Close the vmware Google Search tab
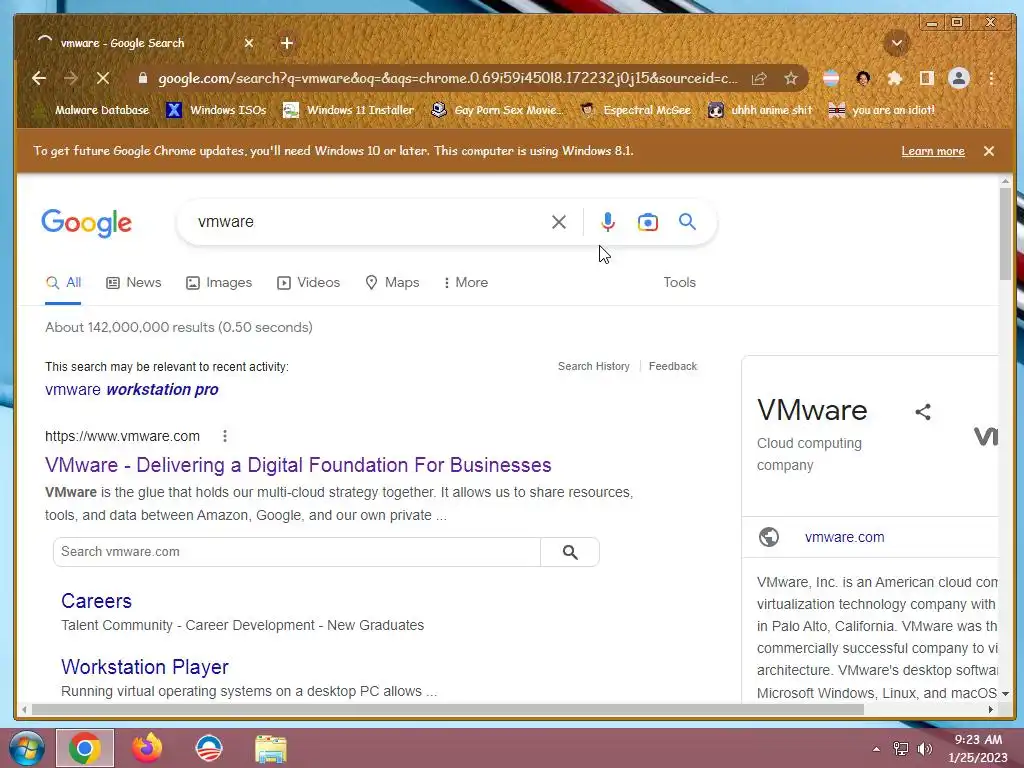 249,43
